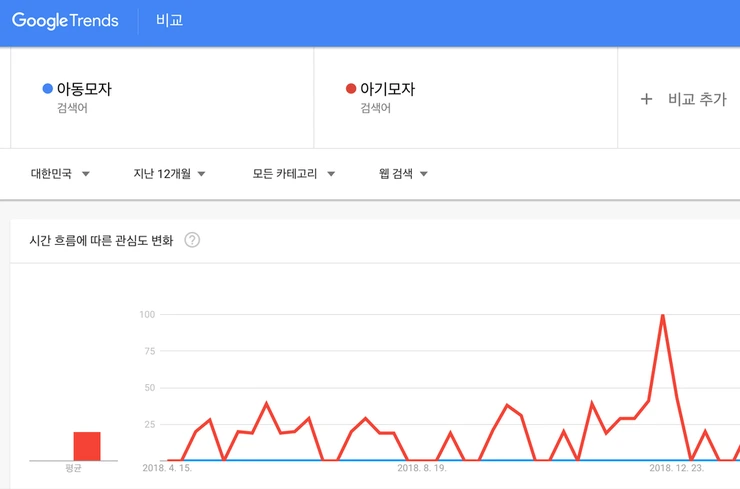Image resolution: width=740 pixels, height=489 pixels.
Task: Click the 아기모자 search term box
Action: pyautogui.click(x=465, y=97)
